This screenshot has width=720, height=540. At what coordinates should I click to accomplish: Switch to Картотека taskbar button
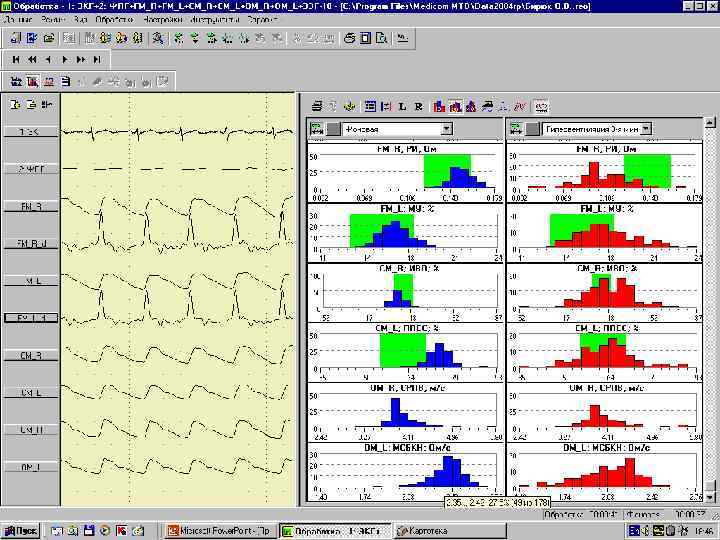(451, 531)
